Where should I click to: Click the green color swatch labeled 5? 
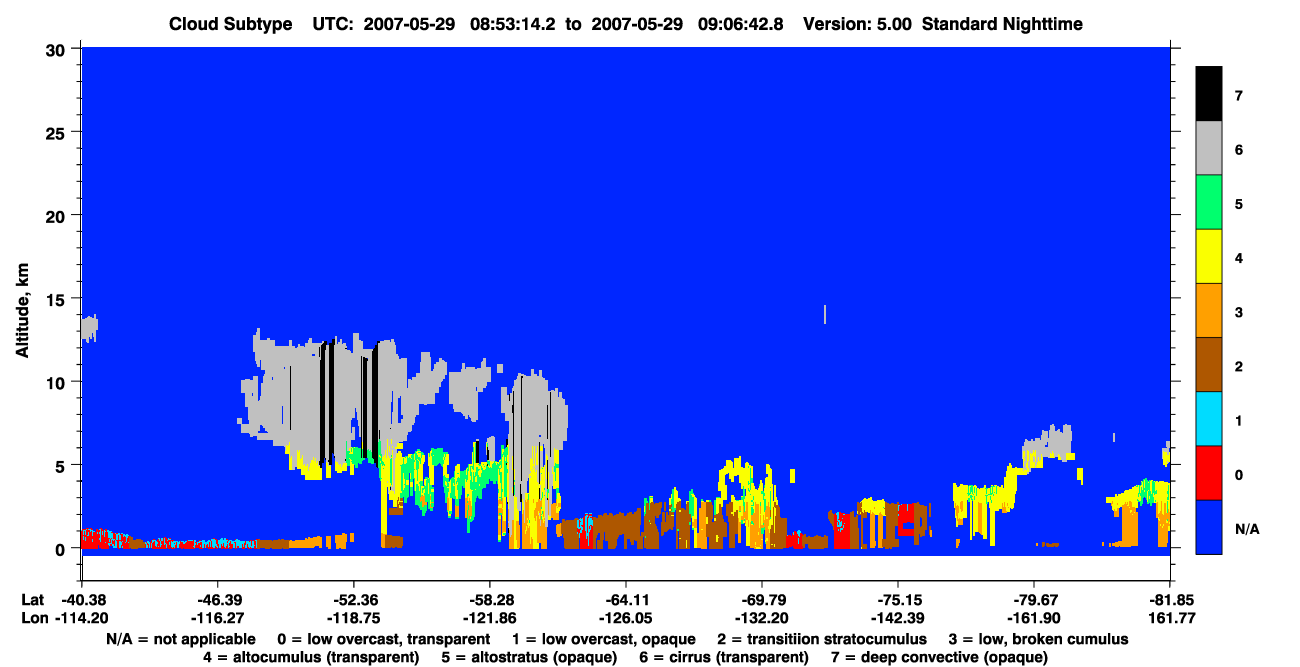(x=1208, y=202)
